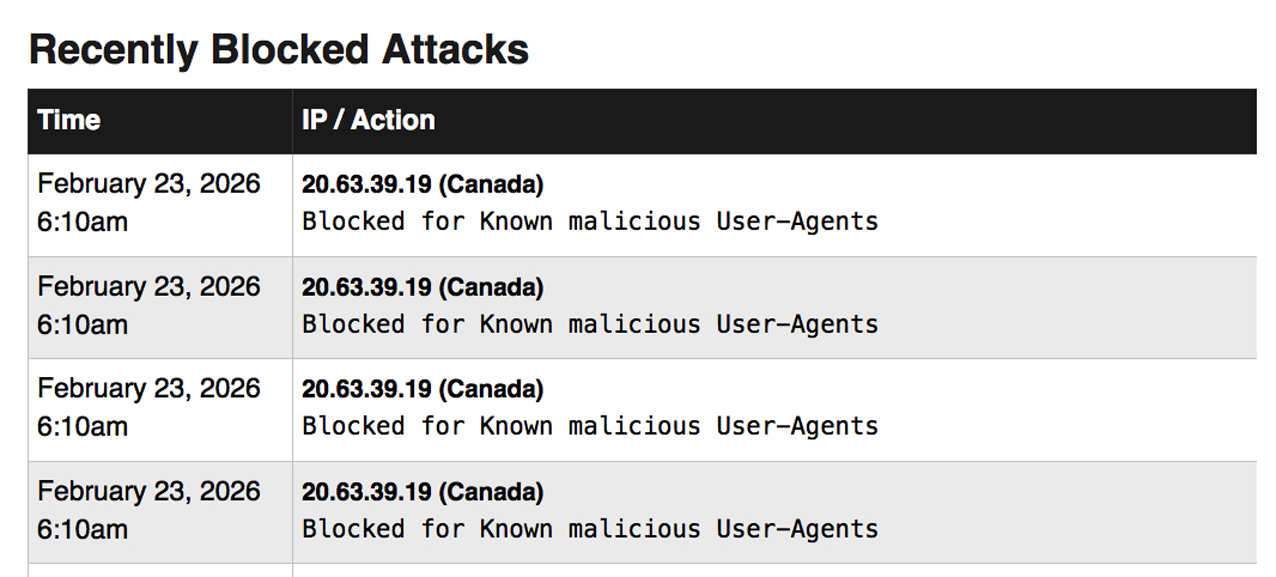
Task: Click the fourth row's blocked User-Agents message
Action: [590, 529]
